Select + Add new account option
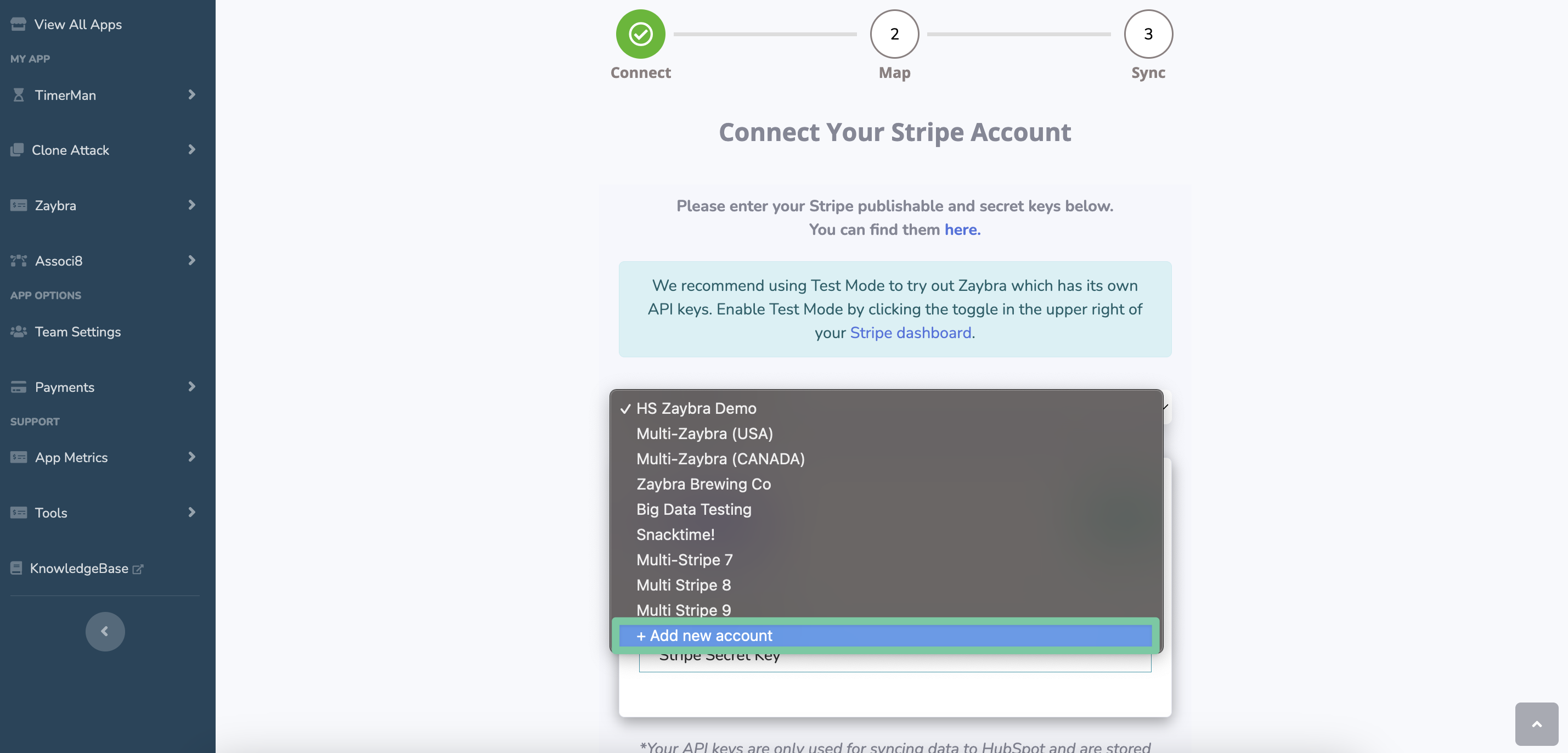Image resolution: width=1568 pixels, height=753 pixels. click(x=704, y=636)
